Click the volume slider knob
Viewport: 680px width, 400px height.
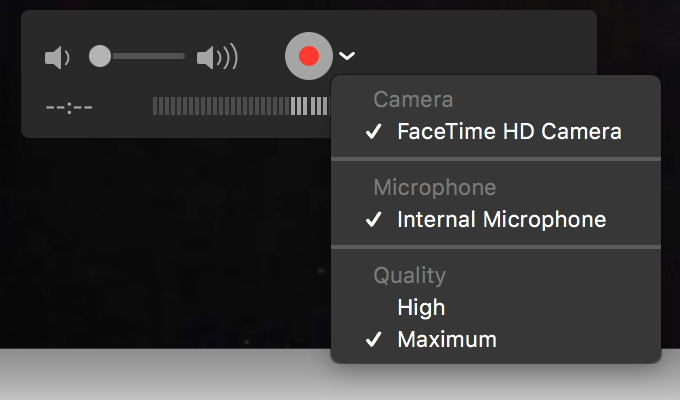click(100, 56)
